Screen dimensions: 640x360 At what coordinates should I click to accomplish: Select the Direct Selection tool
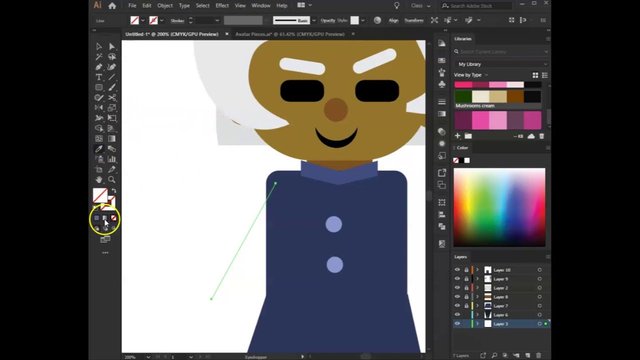[x=112, y=47]
